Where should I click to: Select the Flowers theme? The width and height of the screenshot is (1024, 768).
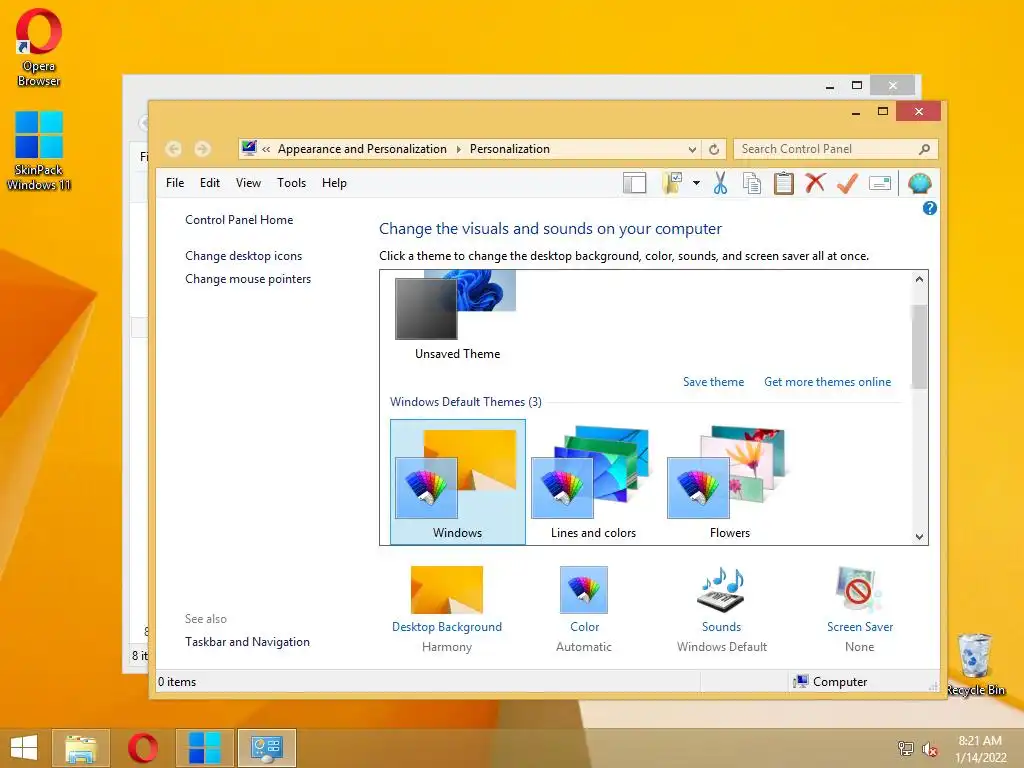(x=729, y=482)
